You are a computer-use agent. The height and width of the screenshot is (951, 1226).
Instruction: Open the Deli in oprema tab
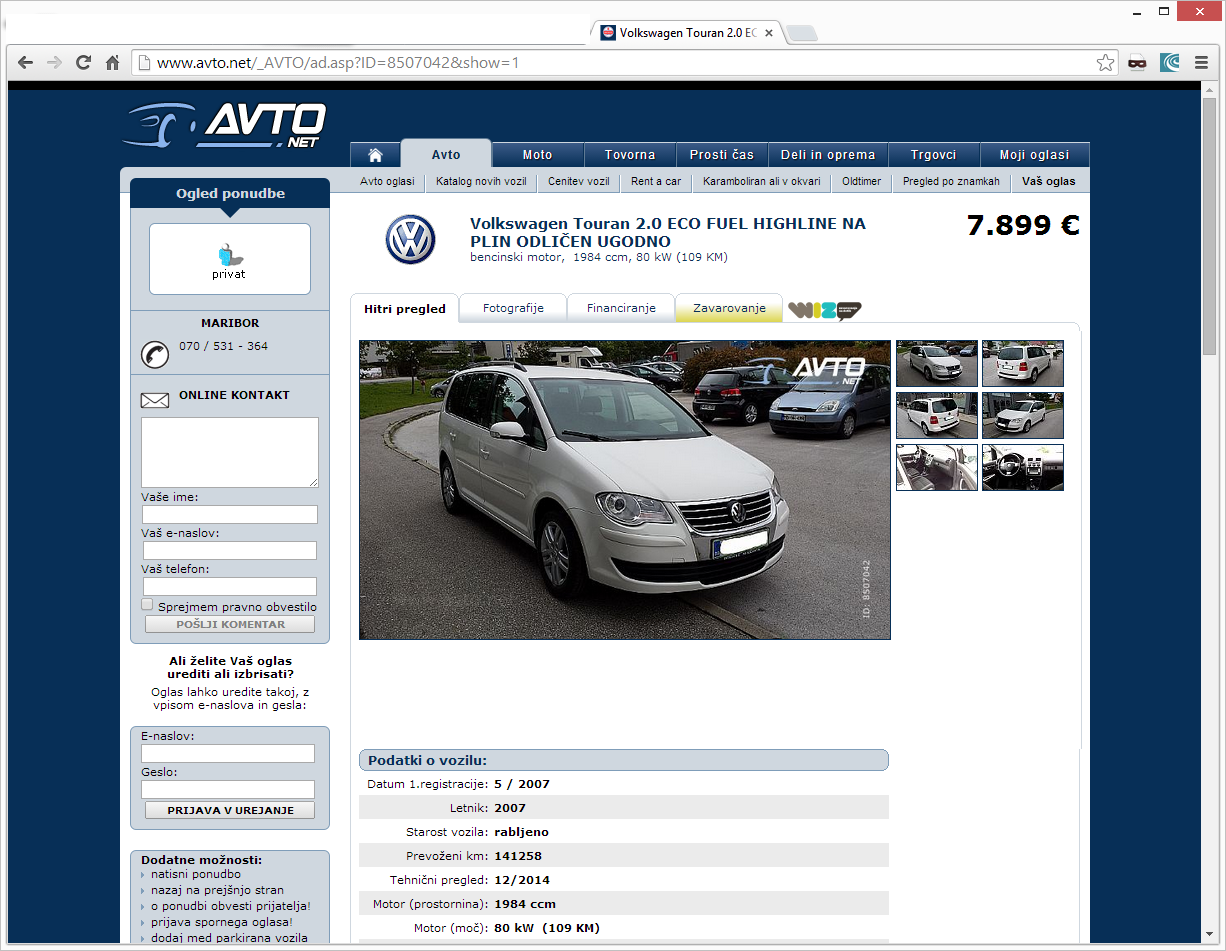click(x=828, y=155)
